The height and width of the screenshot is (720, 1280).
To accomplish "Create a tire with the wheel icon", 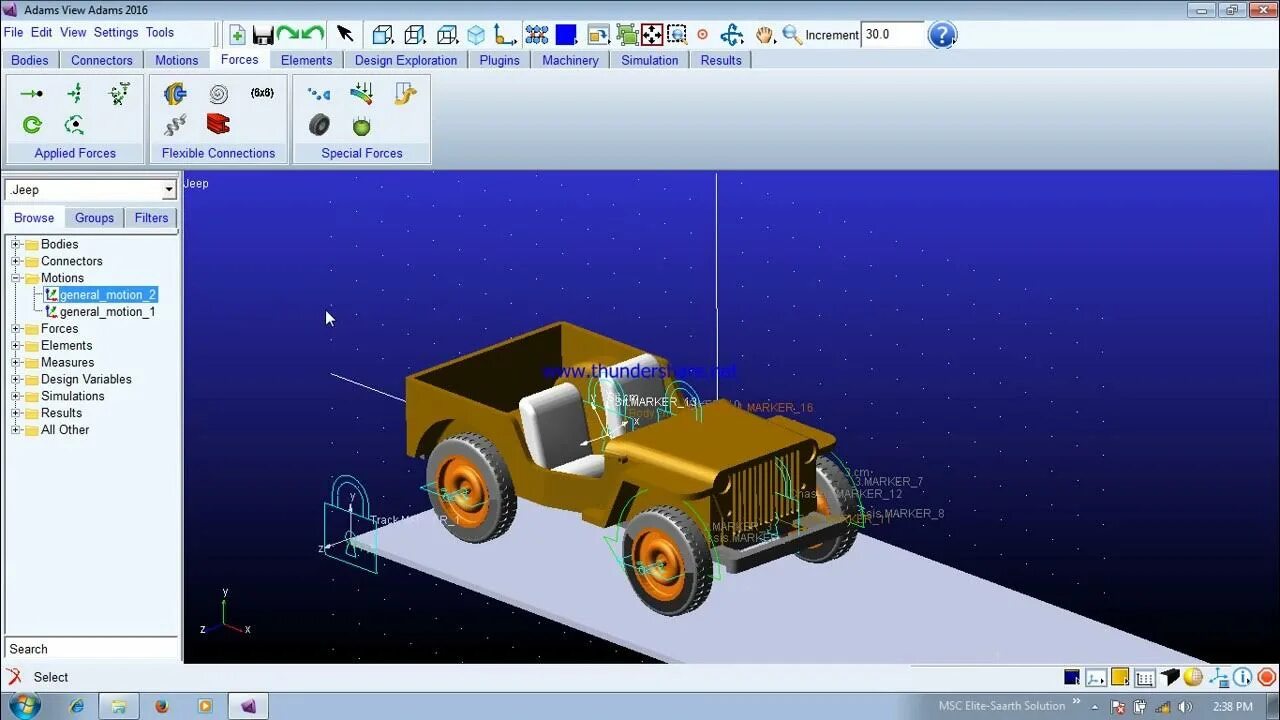I will click(x=319, y=125).
